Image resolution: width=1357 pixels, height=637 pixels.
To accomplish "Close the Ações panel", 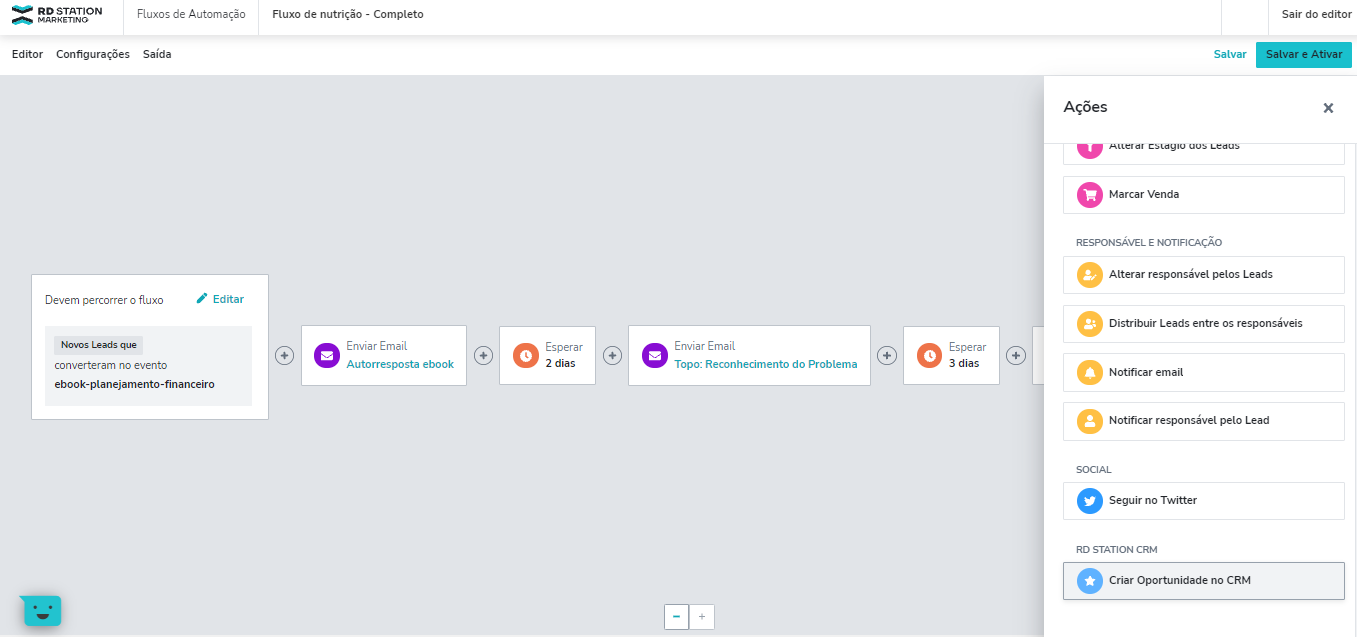I will point(1328,108).
